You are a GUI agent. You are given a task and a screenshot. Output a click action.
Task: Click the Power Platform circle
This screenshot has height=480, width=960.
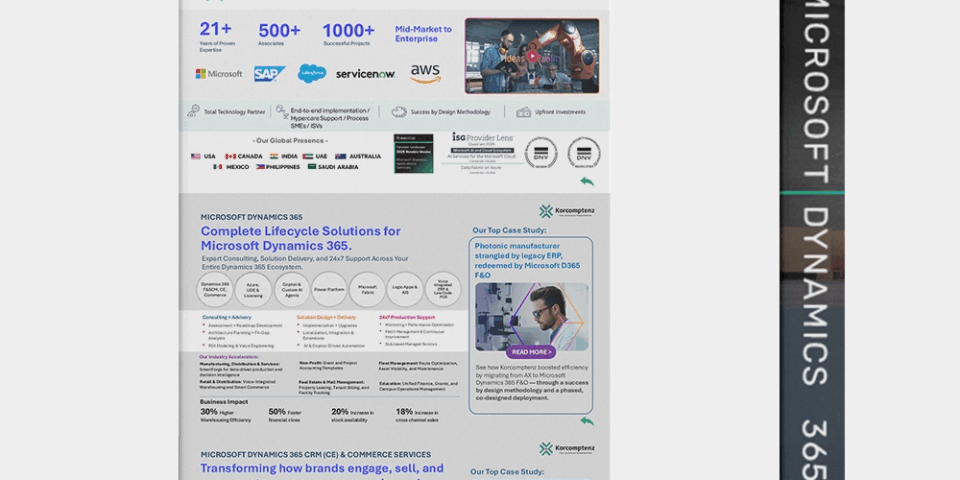click(x=329, y=290)
